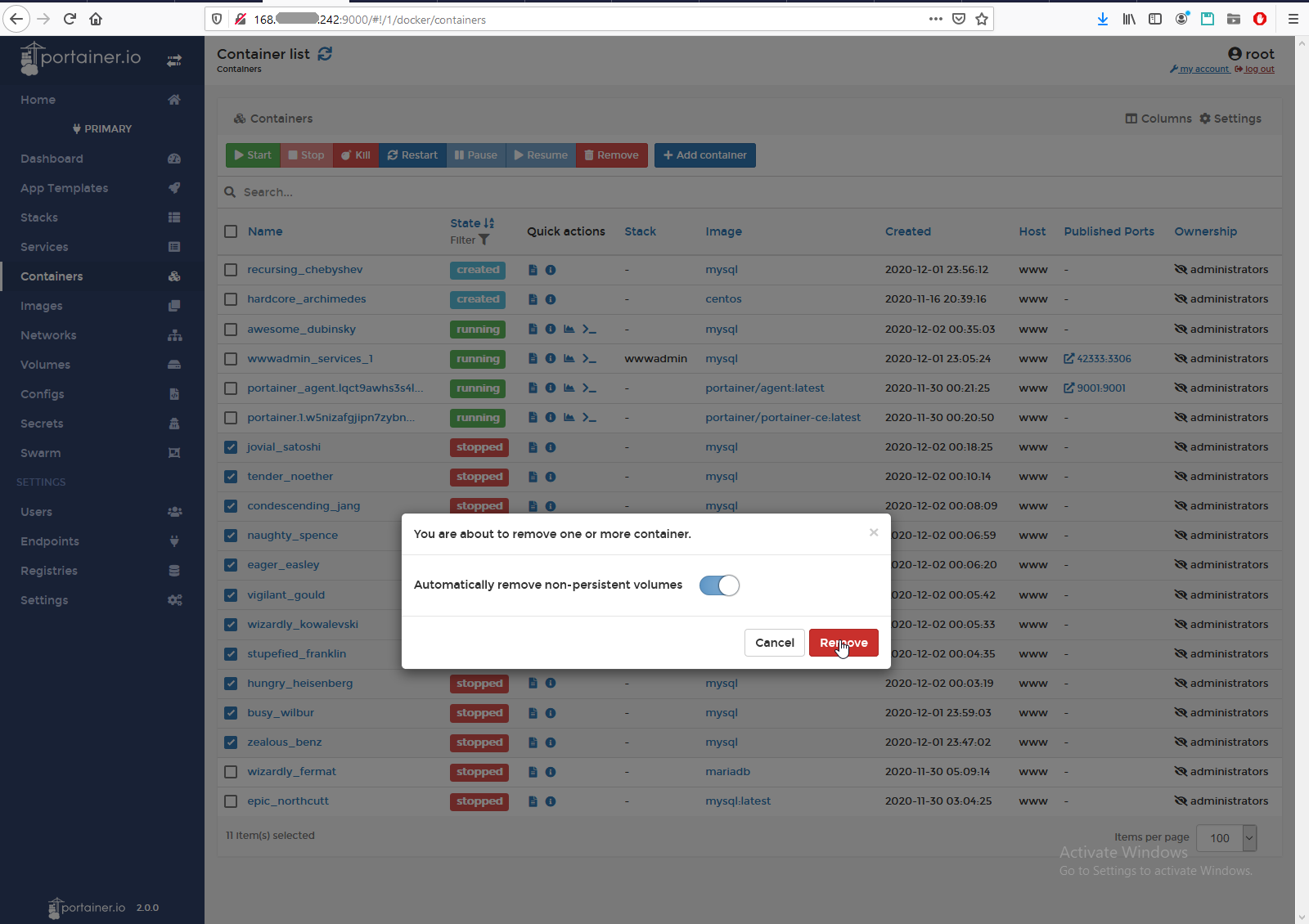Open logs icon for hungry_heisenberg
The height and width of the screenshot is (924, 1309).
533,684
